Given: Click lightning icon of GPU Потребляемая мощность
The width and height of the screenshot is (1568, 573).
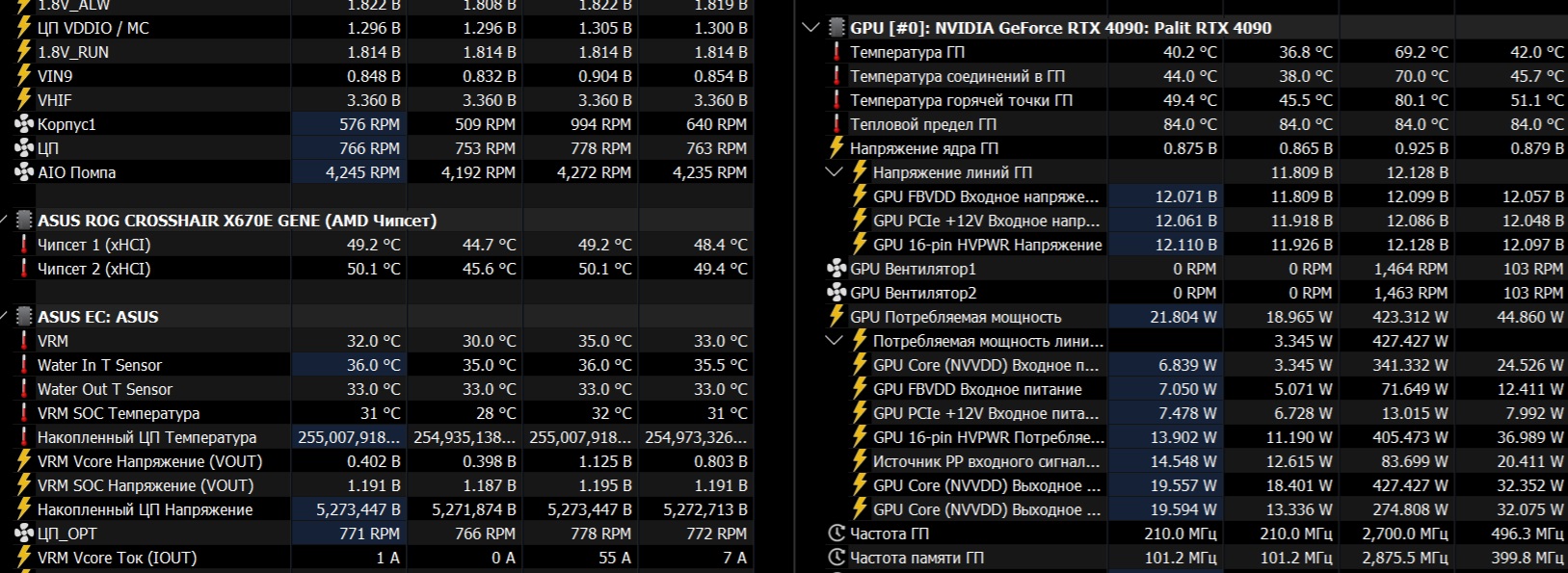Looking at the screenshot, I should (837, 317).
